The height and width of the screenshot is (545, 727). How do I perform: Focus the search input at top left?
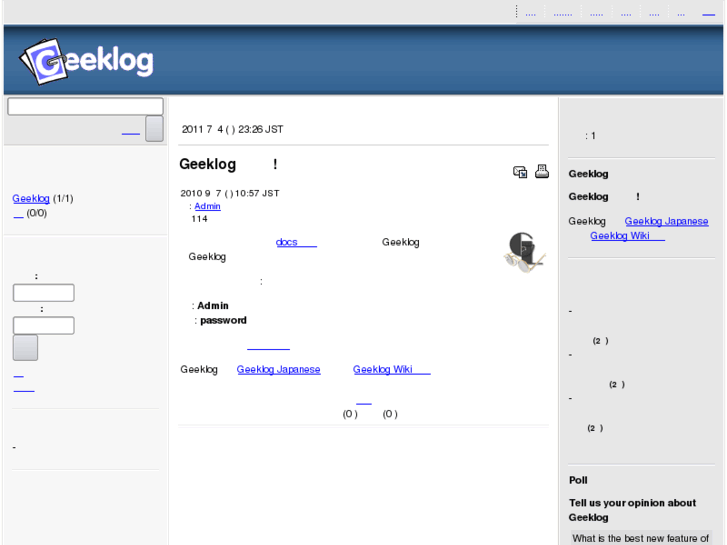pos(85,106)
